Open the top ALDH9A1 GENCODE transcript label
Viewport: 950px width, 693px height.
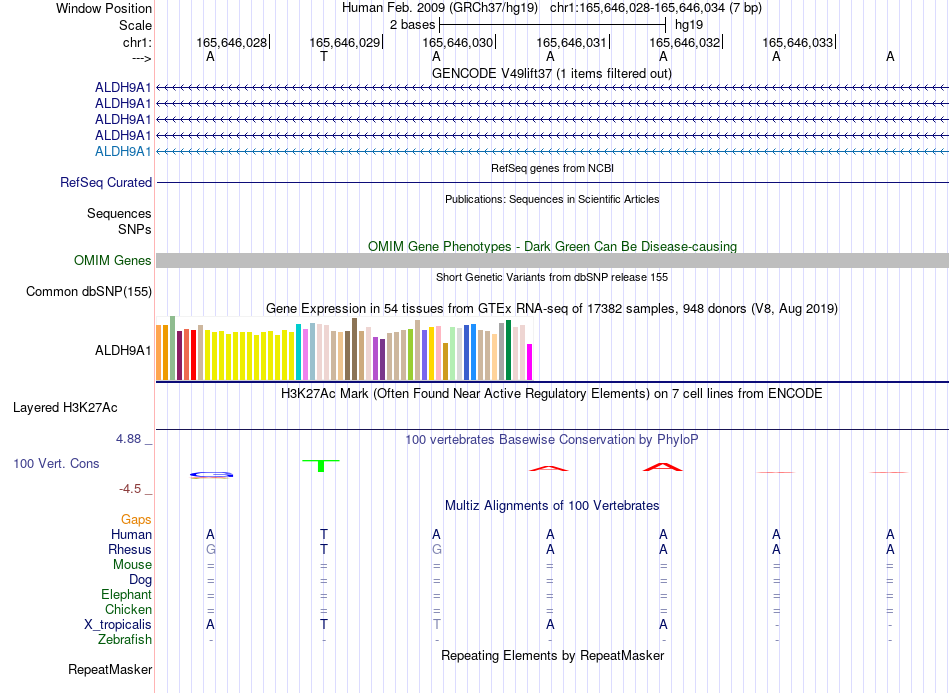[123, 87]
